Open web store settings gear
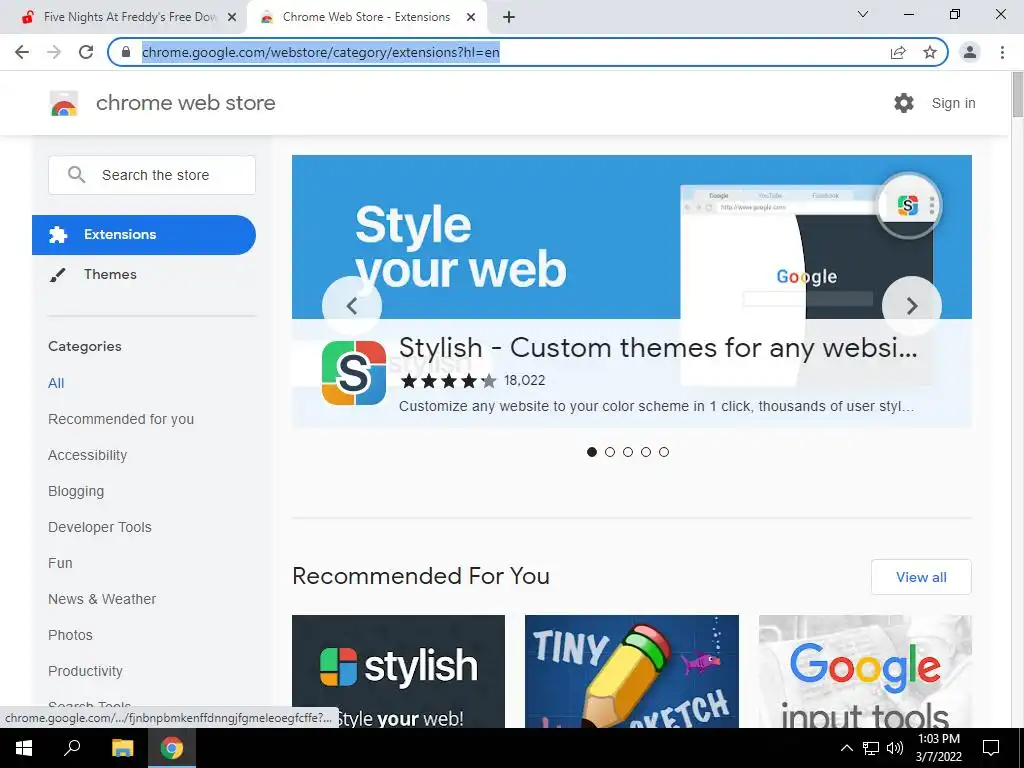1024x768 pixels. [x=904, y=103]
